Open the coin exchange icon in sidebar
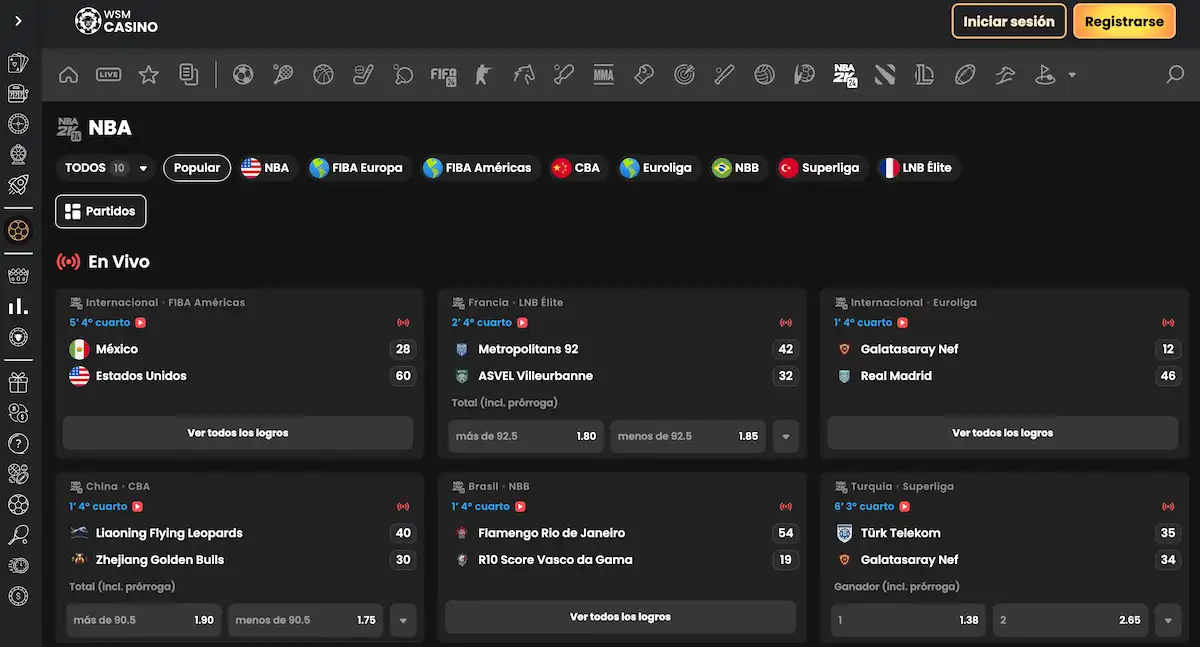The width and height of the screenshot is (1200, 647). tap(18, 413)
